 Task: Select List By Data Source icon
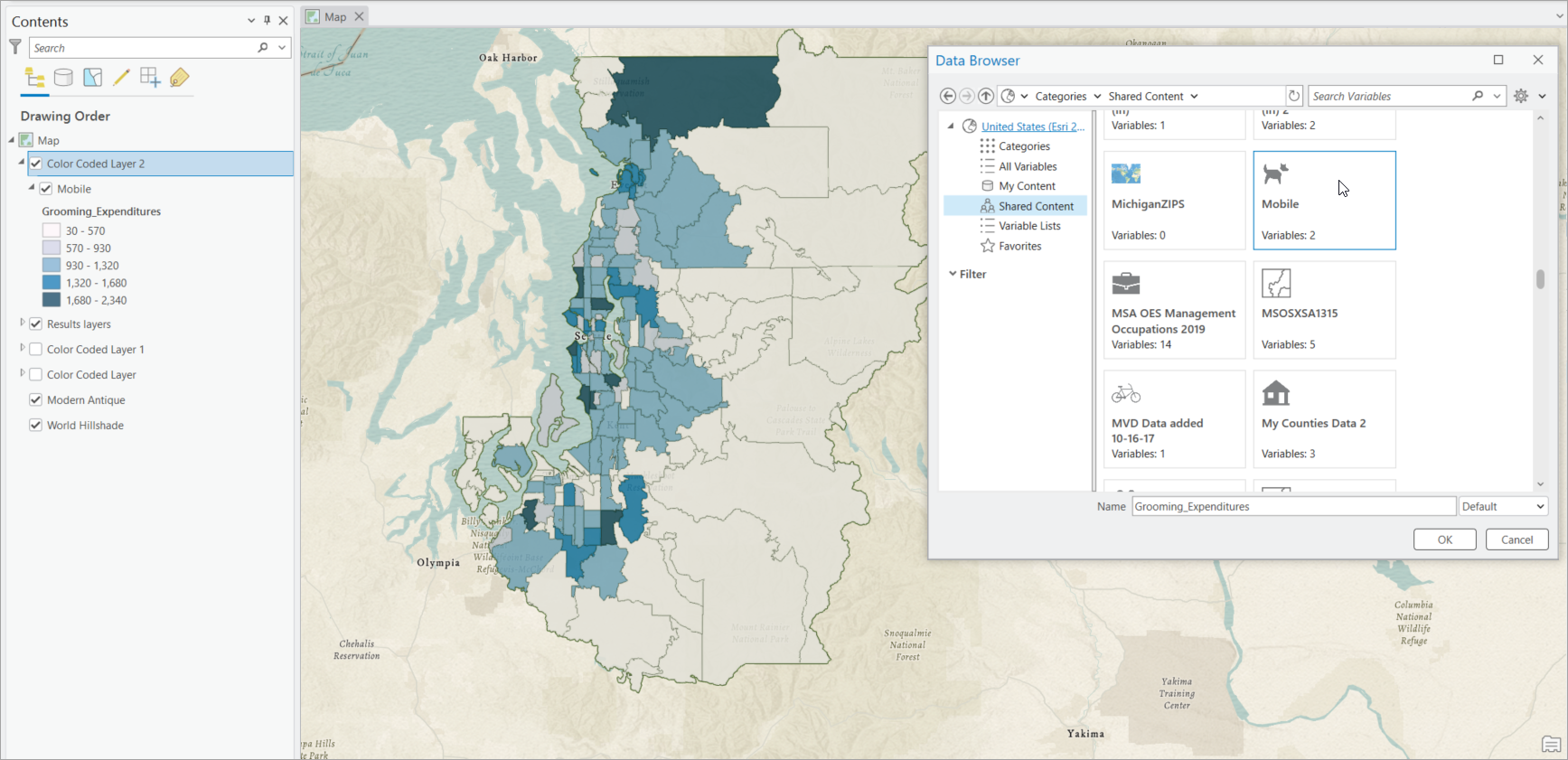pos(63,78)
